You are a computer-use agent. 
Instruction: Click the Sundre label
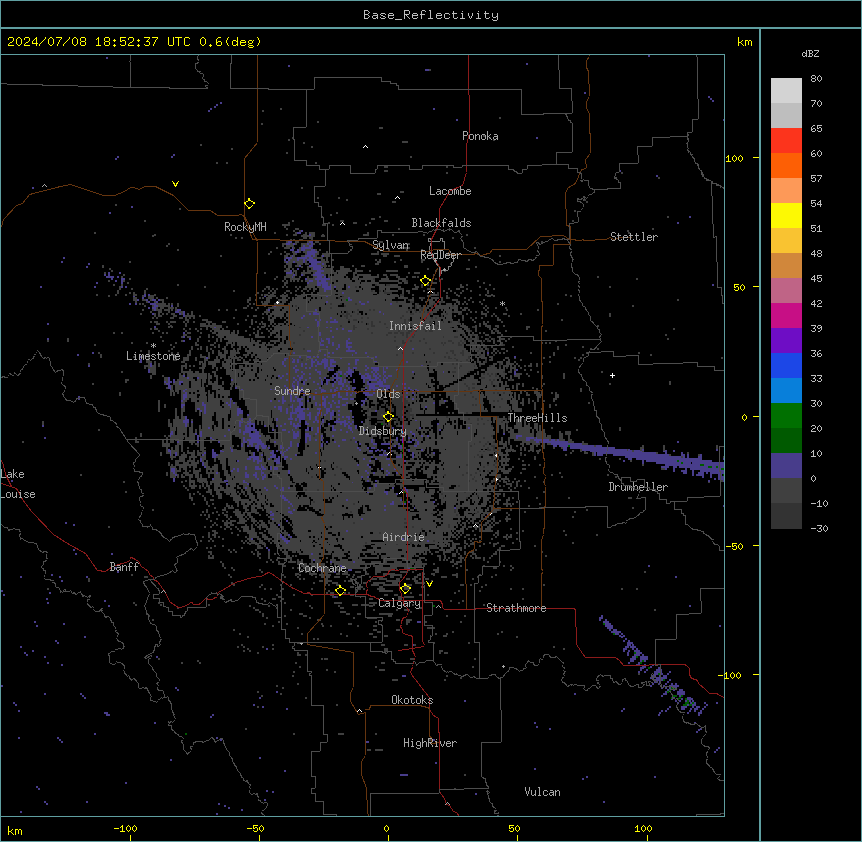292,391
